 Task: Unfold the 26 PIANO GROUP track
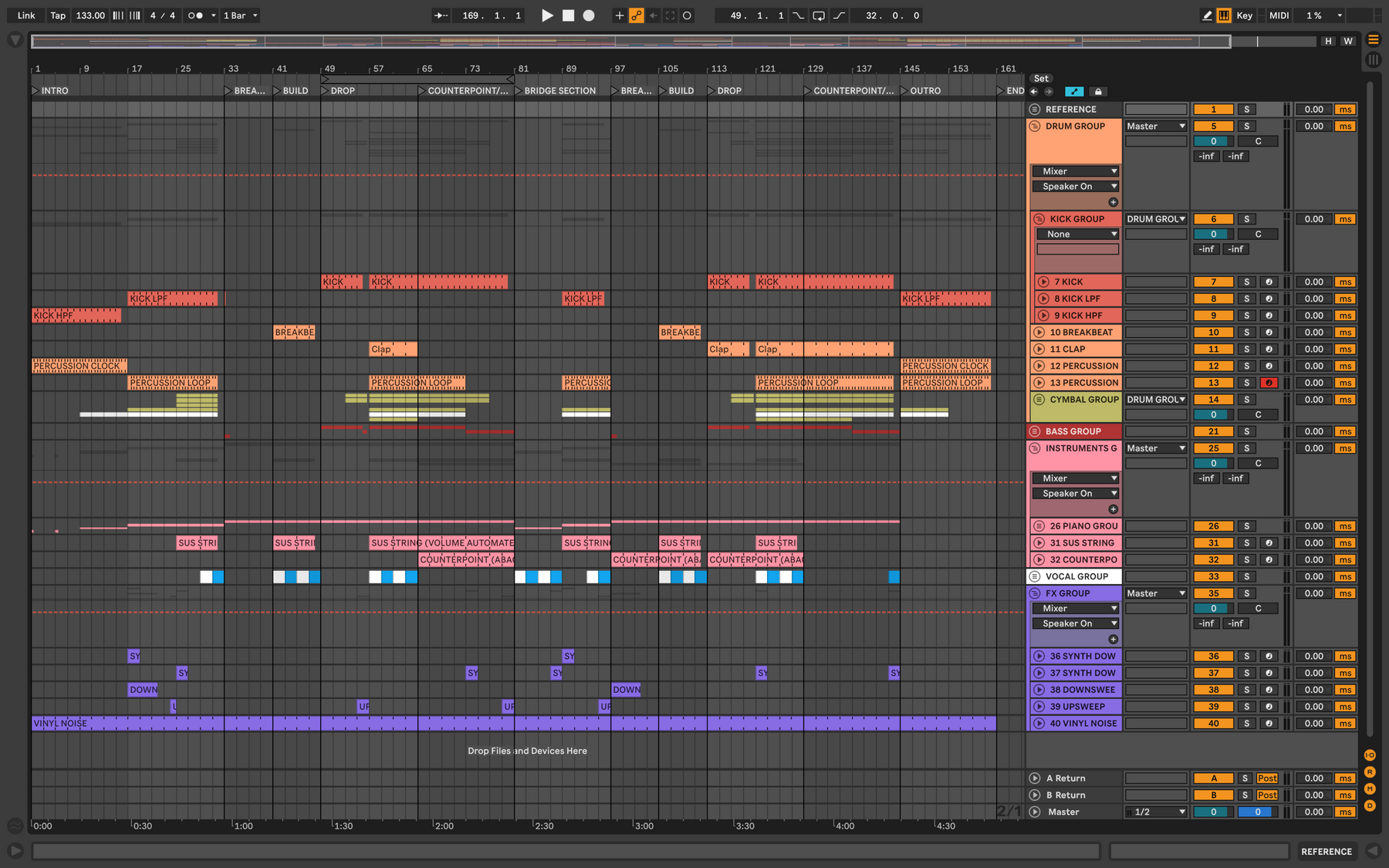1039,526
